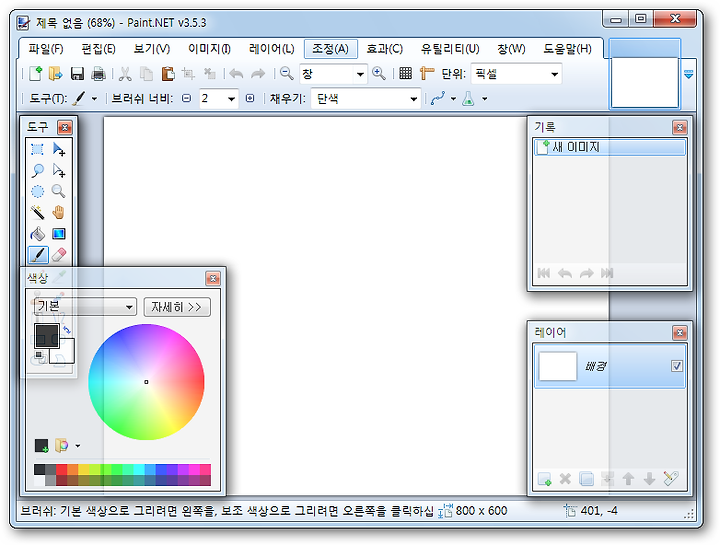Select the Lasso Select tool
This screenshot has width=720, height=545.
point(37,171)
